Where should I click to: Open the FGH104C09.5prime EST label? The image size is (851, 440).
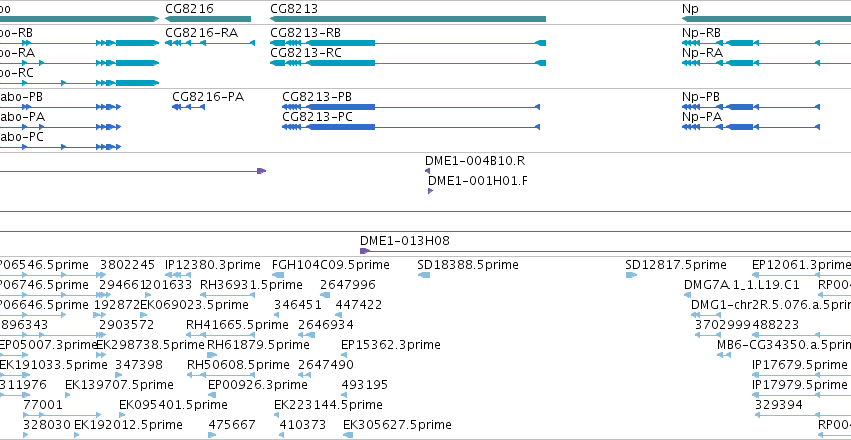(331, 265)
